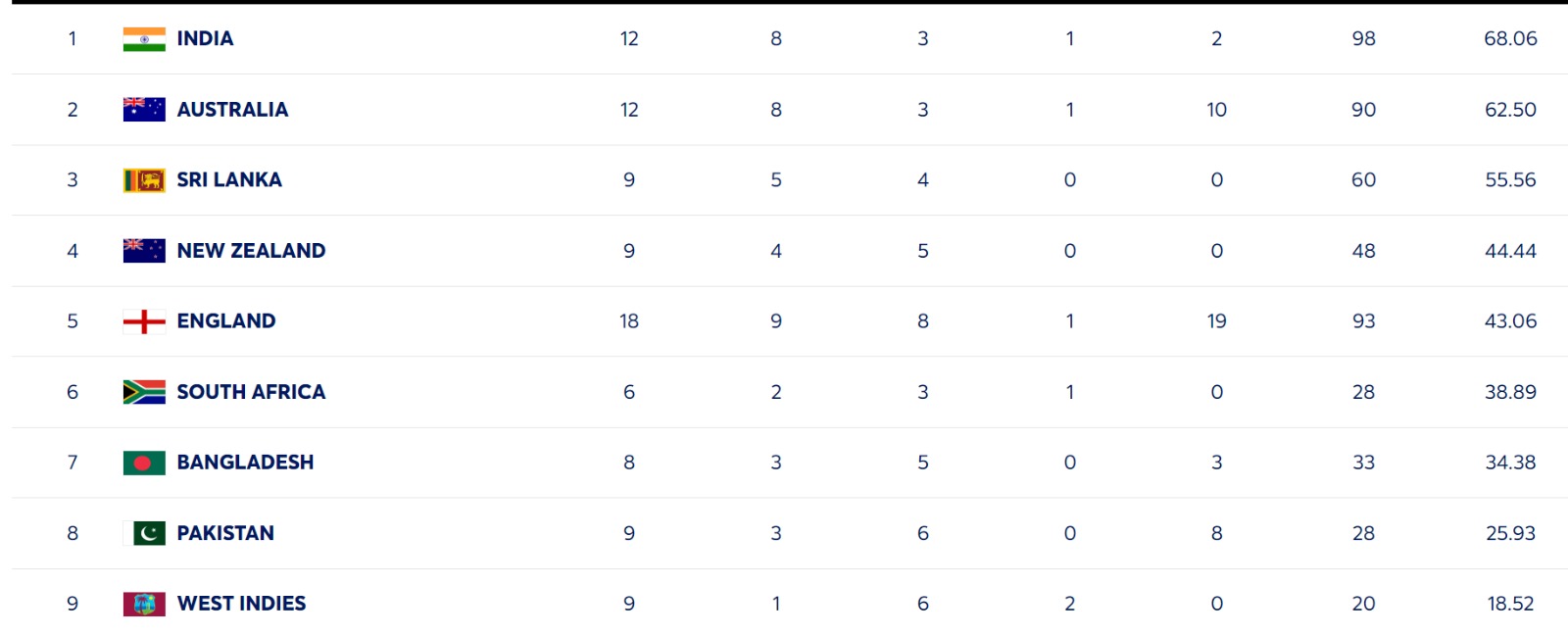Open the INDIA team link
1568x636 pixels.
tap(205, 39)
